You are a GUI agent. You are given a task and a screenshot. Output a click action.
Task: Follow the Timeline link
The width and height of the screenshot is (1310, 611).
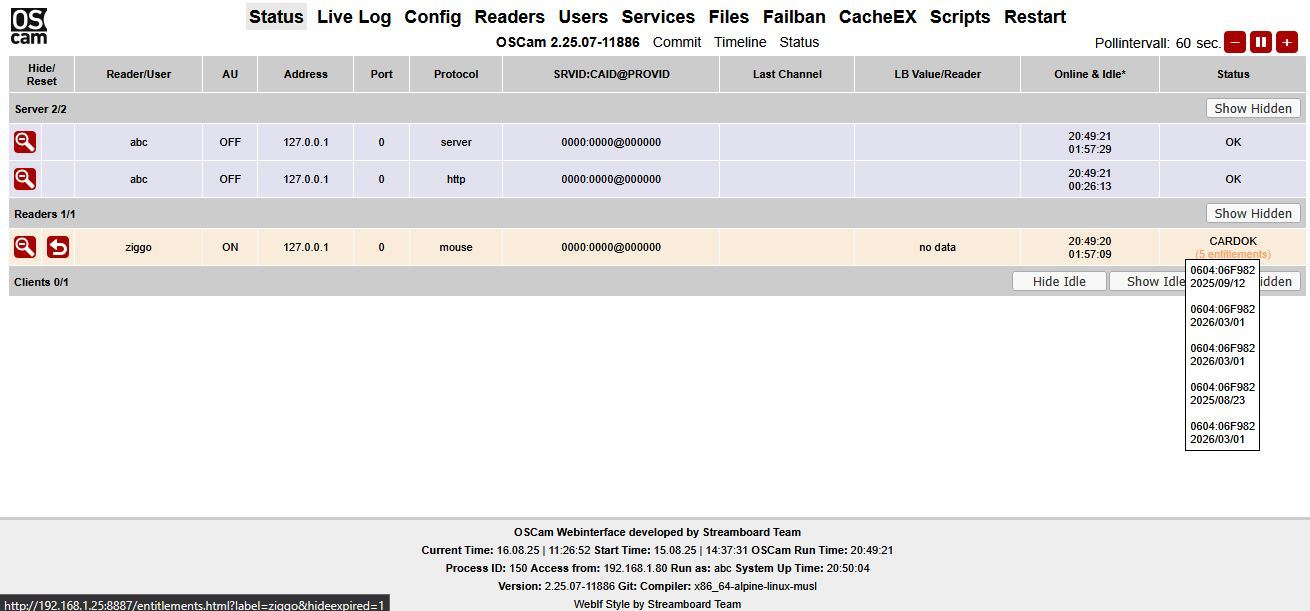click(740, 42)
